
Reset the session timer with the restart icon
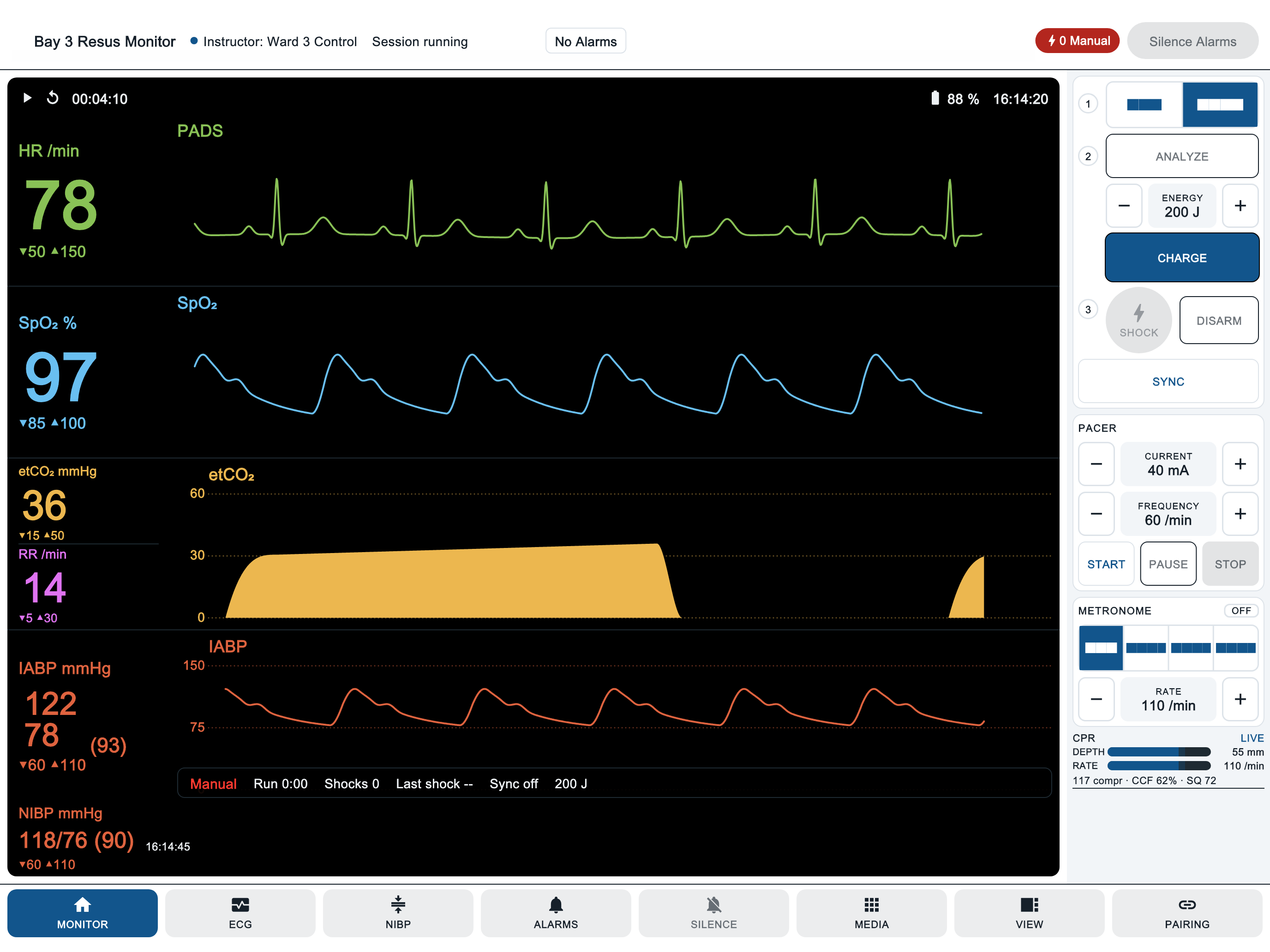(x=52, y=98)
